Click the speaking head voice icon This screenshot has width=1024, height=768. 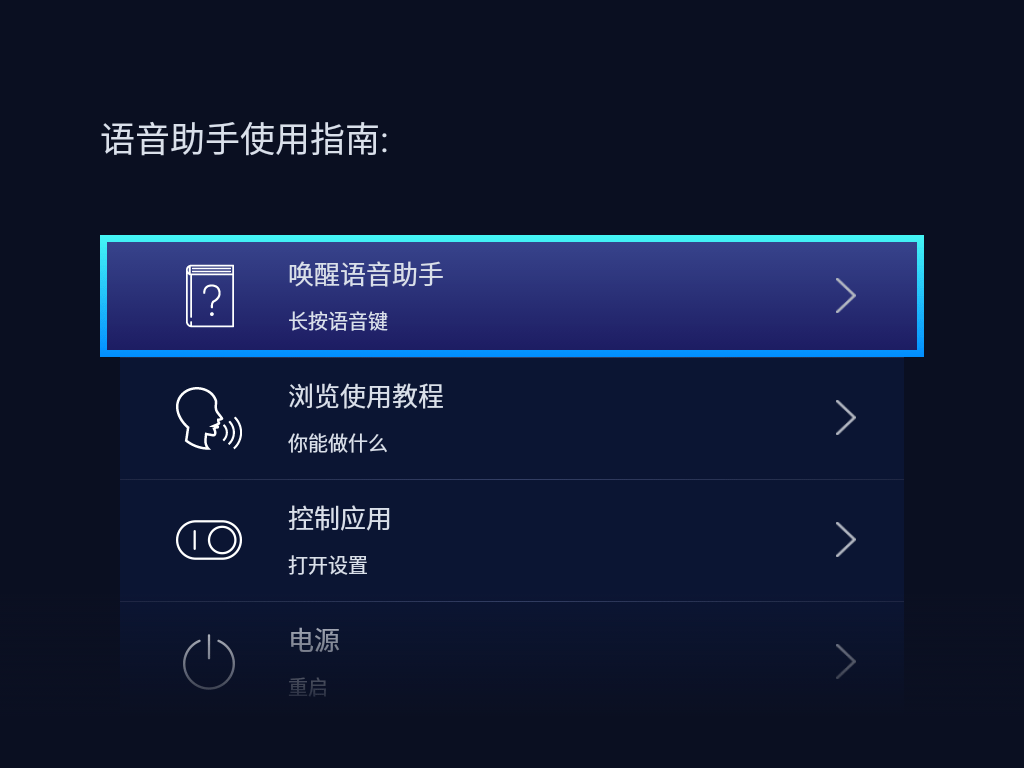click(208, 418)
